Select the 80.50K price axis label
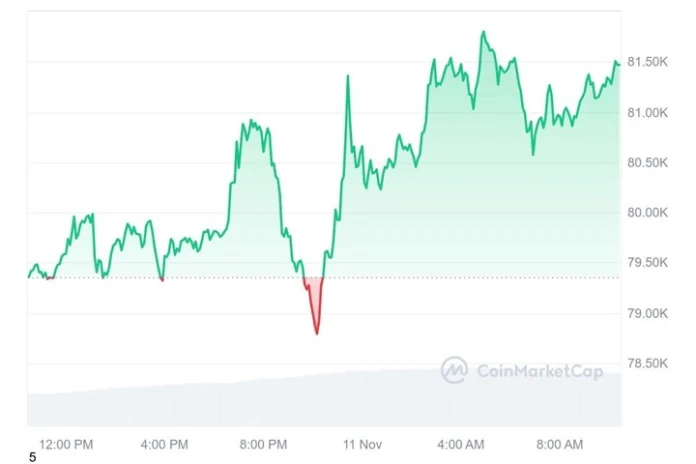696x464 pixels. coord(648,163)
